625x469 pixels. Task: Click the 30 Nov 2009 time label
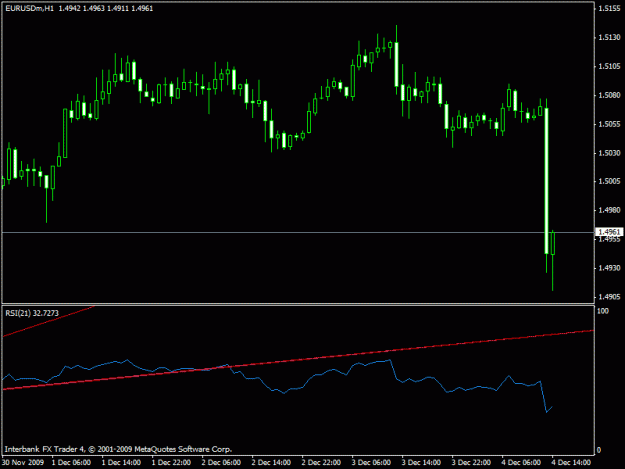[x=23, y=463]
